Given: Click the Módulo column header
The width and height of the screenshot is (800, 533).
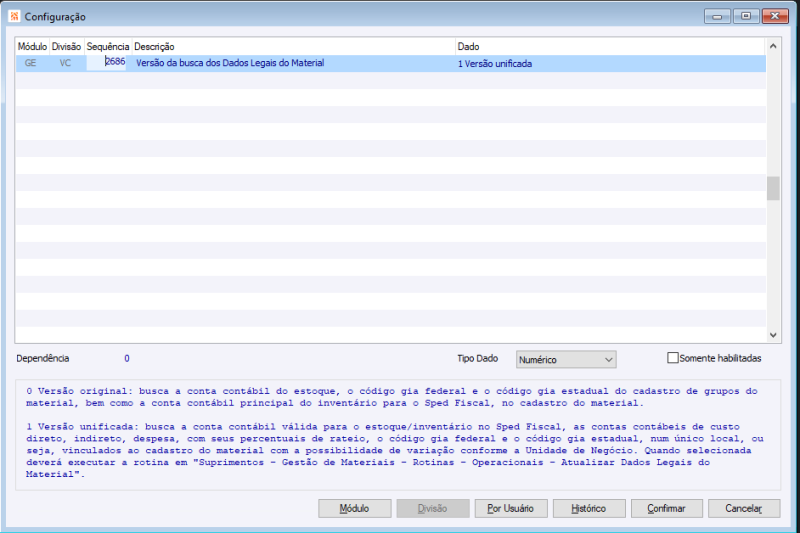Looking at the screenshot, I should [x=32, y=46].
